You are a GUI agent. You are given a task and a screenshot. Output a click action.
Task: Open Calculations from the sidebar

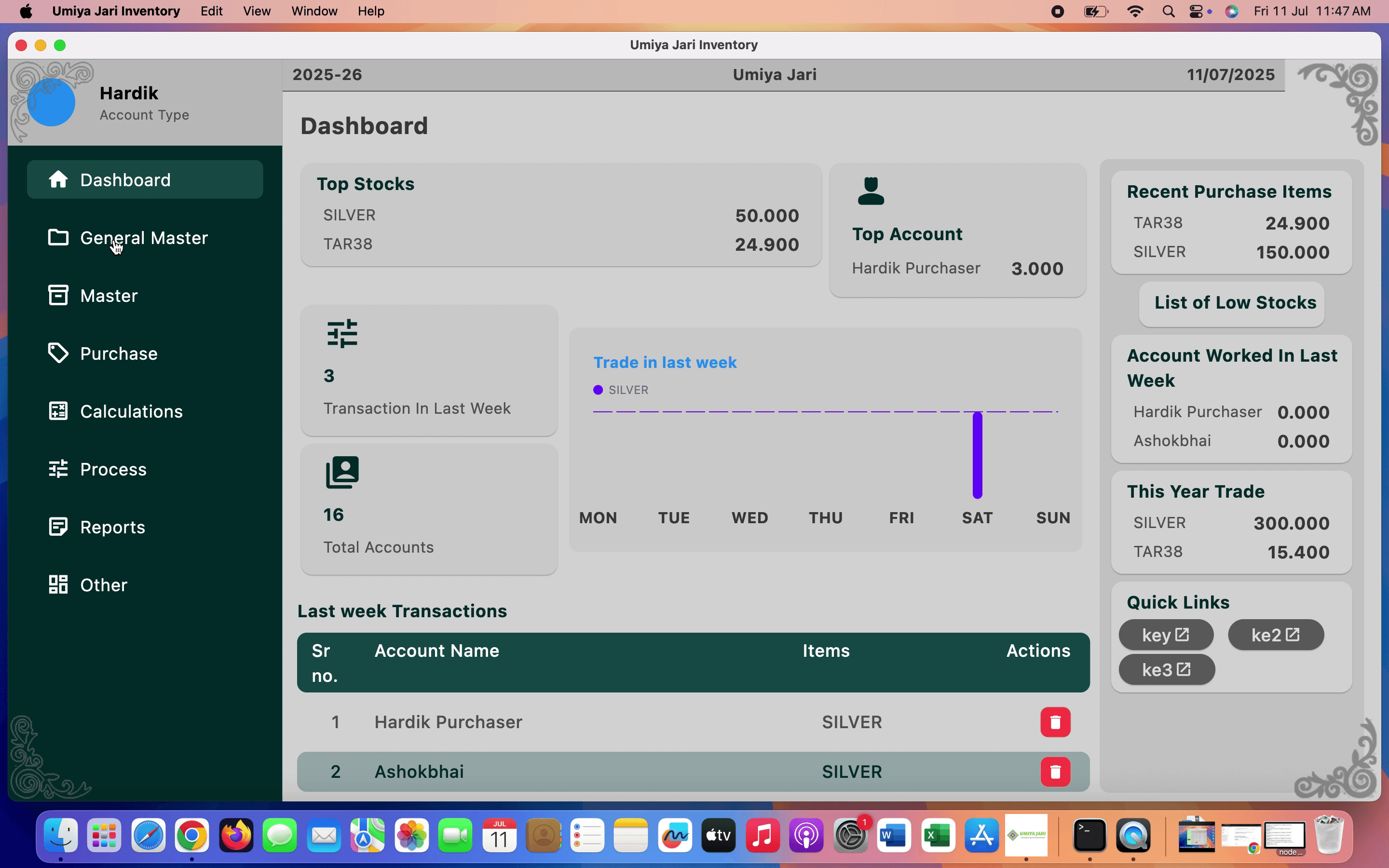131,411
